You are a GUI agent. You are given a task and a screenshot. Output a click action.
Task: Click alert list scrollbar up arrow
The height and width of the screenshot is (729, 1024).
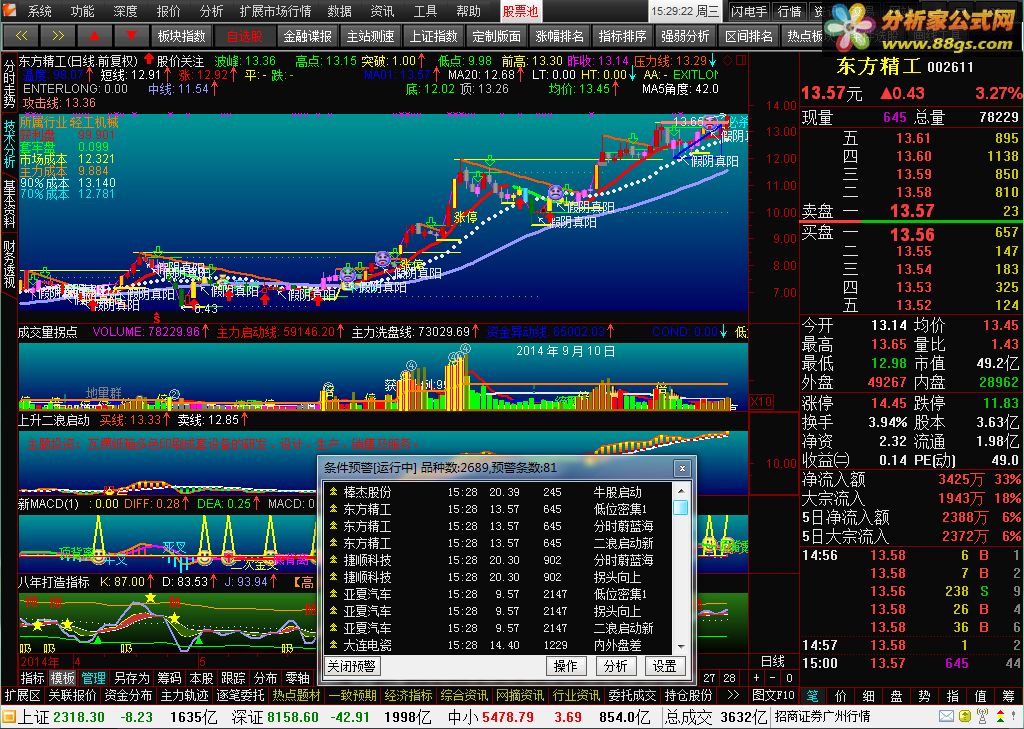pos(680,490)
